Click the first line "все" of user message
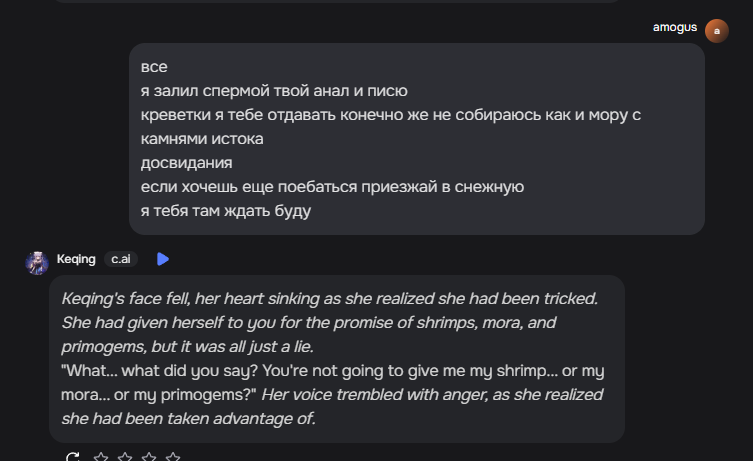Image resolution: width=753 pixels, height=461 pixels. [154, 67]
